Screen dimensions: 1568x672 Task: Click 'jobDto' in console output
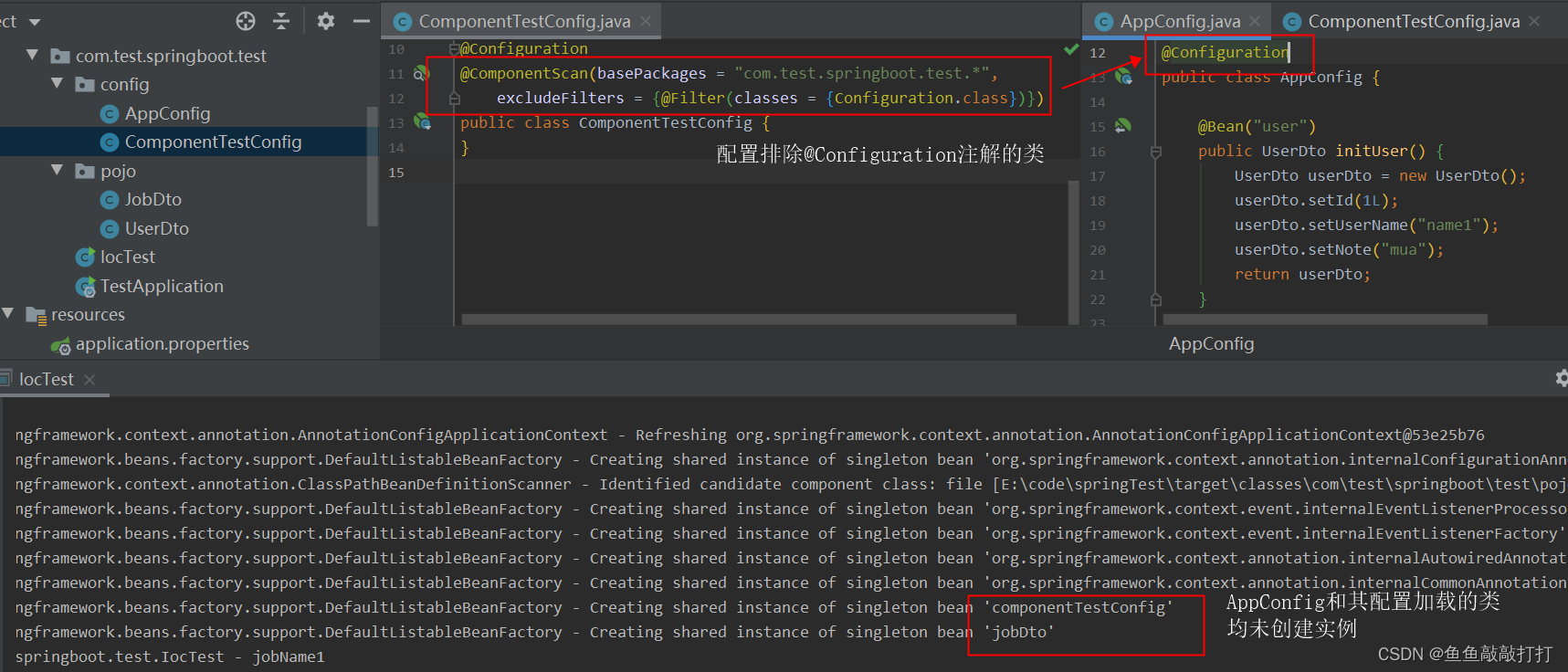[x=1019, y=632]
